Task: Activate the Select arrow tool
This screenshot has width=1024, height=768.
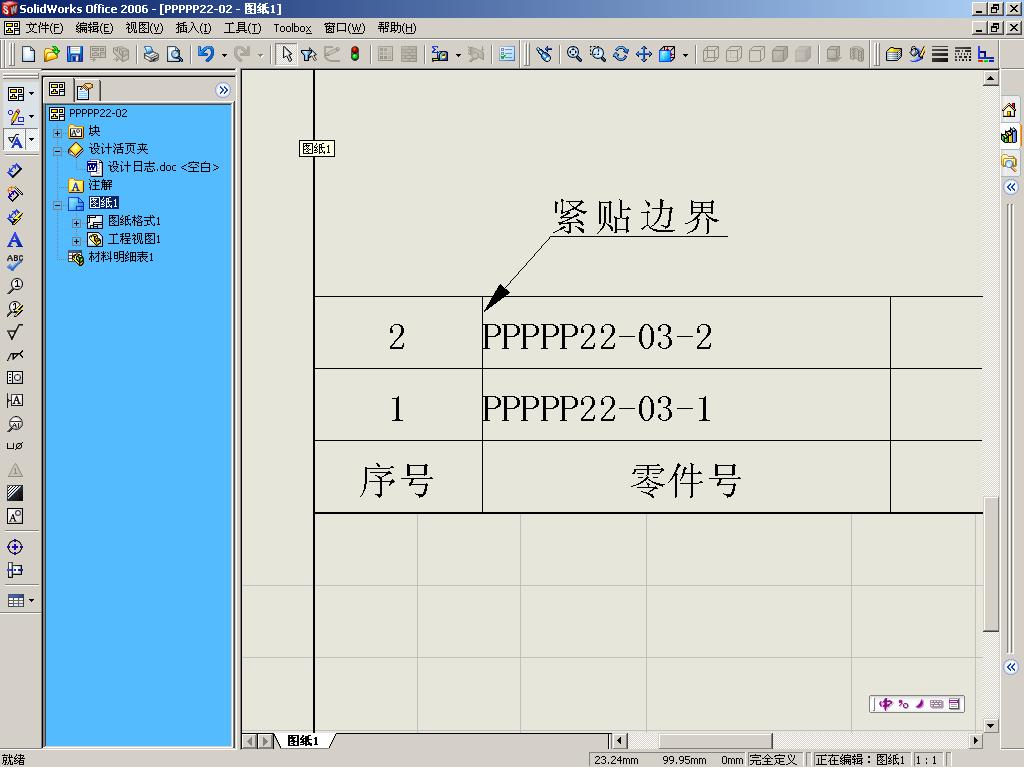Action: pyautogui.click(x=286, y=54)
